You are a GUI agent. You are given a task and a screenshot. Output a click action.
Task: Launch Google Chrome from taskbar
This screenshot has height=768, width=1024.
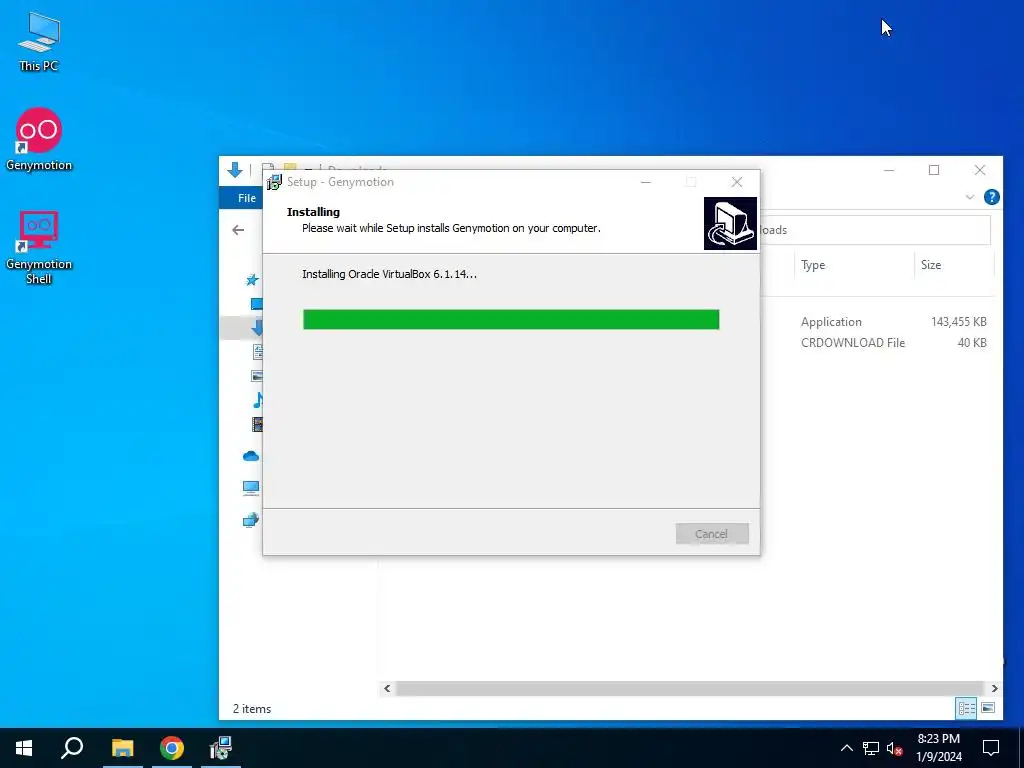172,748
